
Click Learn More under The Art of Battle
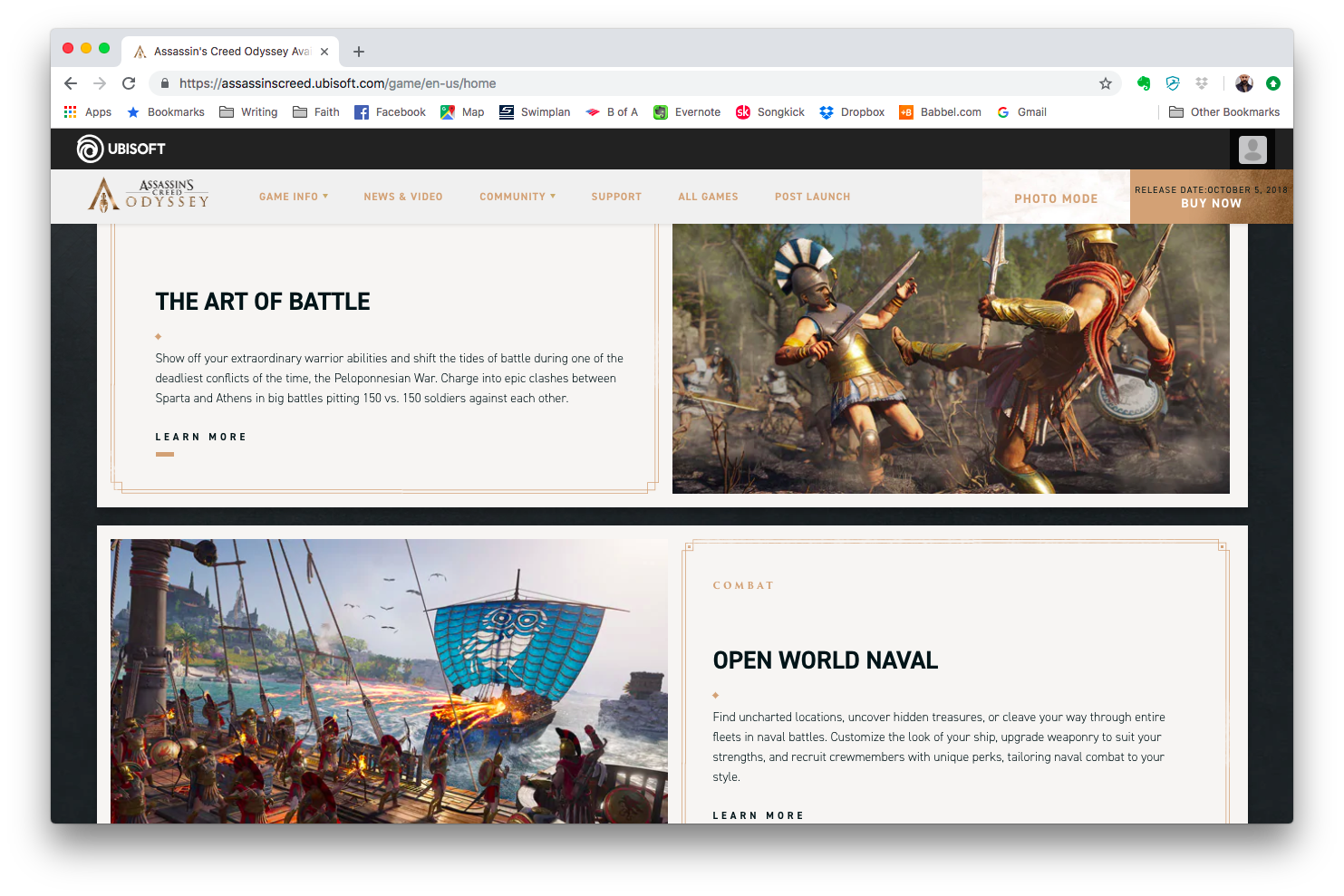(201, 437)
